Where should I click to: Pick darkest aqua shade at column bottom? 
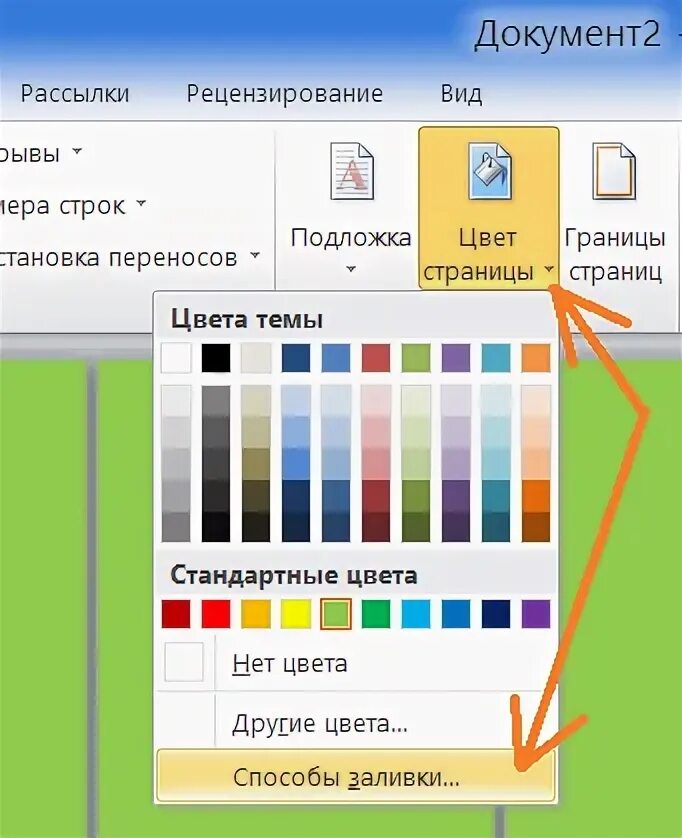pyautogui.click(x=496, y=527)
